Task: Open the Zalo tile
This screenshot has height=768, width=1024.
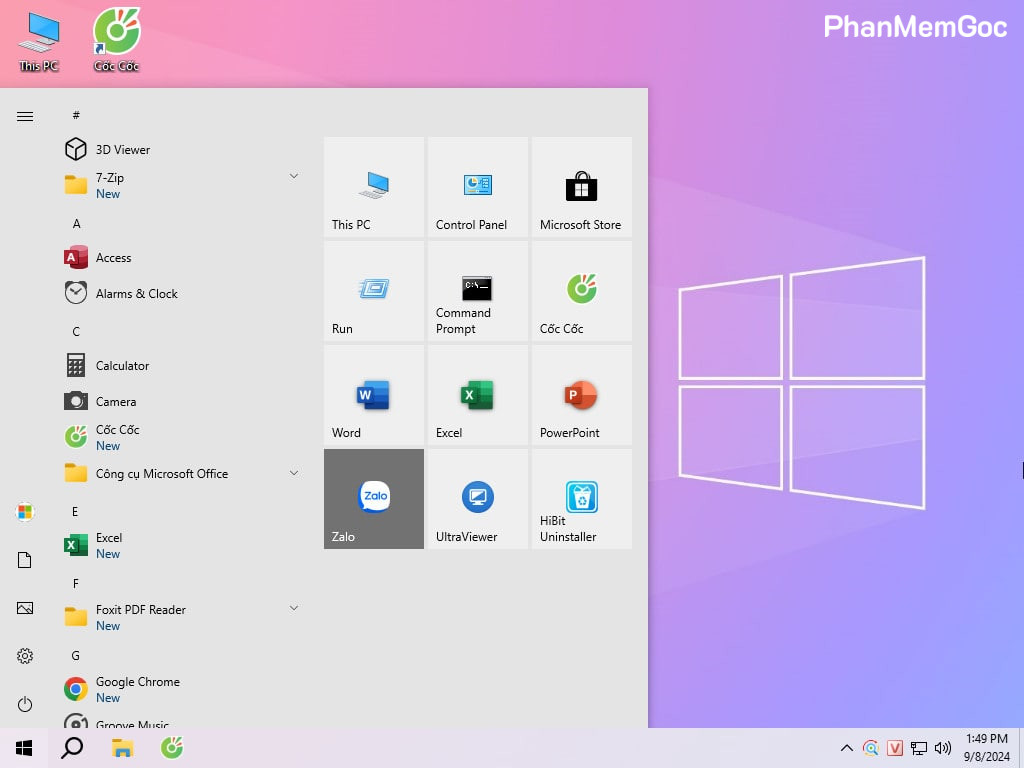Action: click(x=374, y=498)
